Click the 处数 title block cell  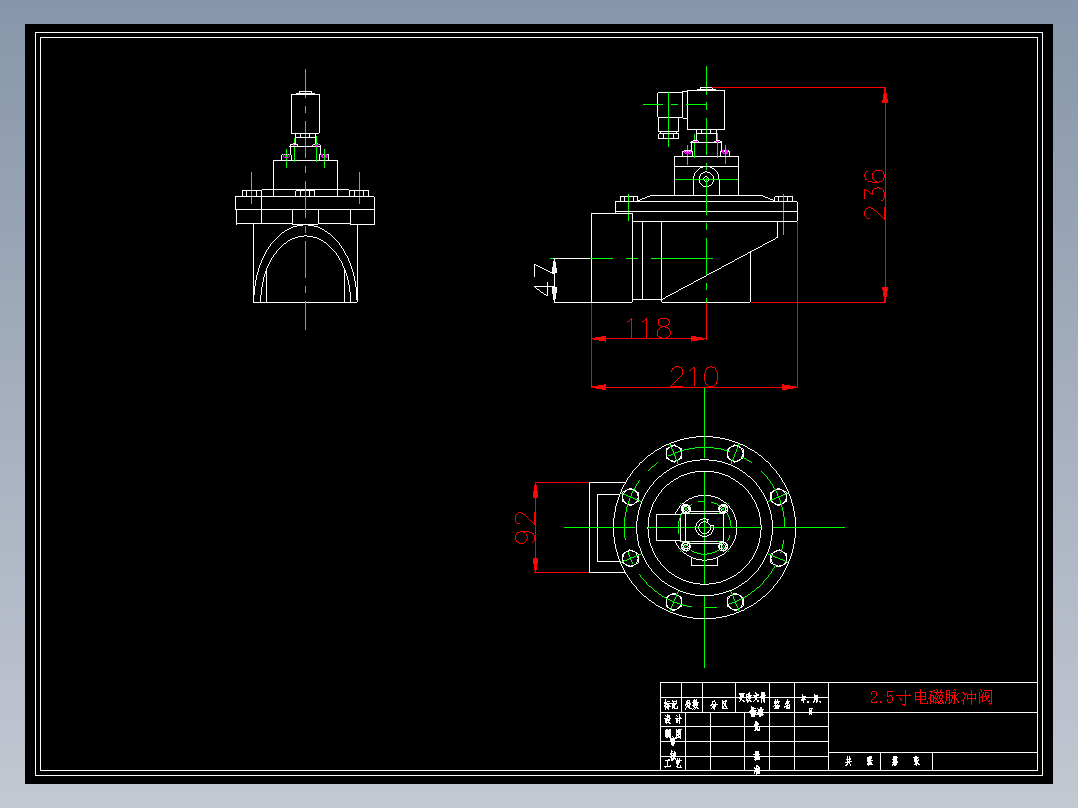click(692, 705)
